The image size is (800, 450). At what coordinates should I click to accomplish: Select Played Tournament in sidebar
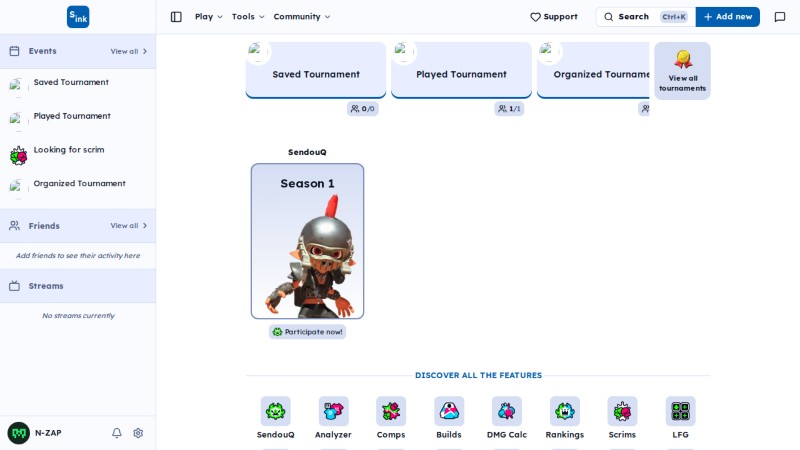72,116
